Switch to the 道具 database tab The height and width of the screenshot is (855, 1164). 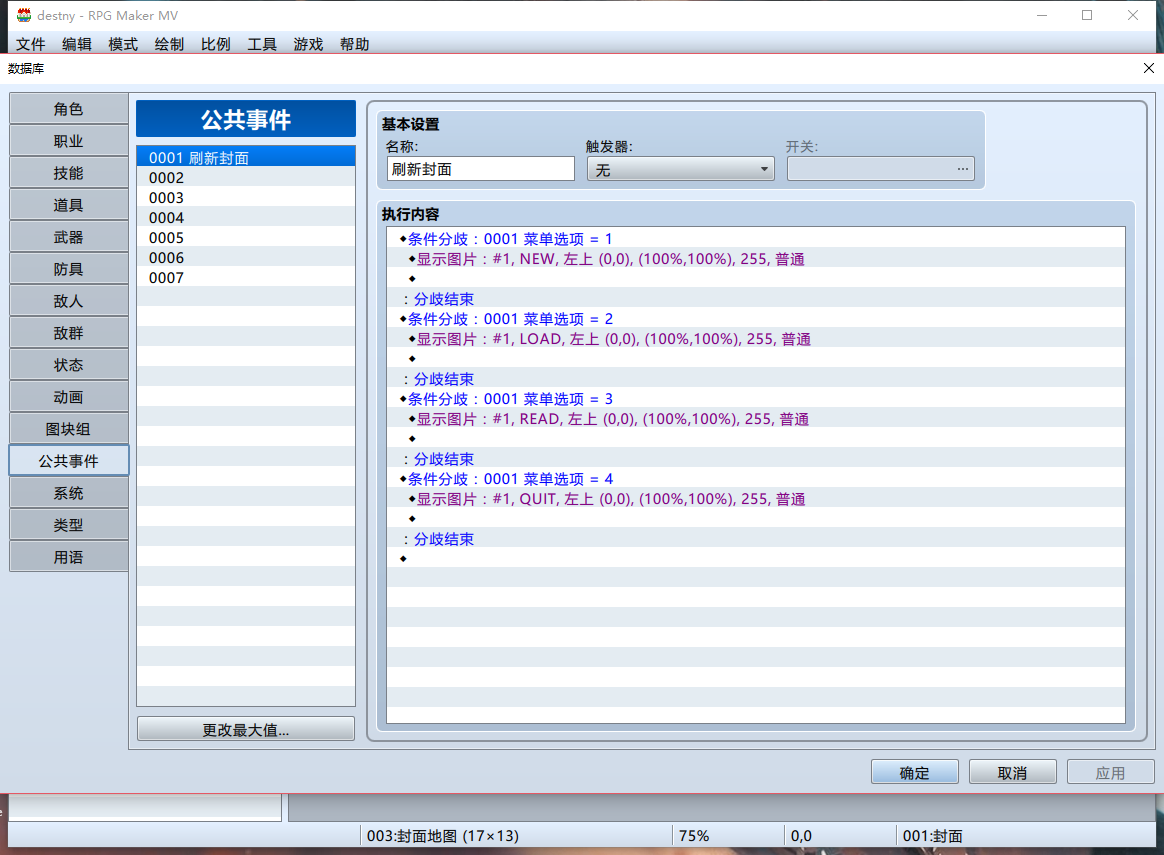68,205
